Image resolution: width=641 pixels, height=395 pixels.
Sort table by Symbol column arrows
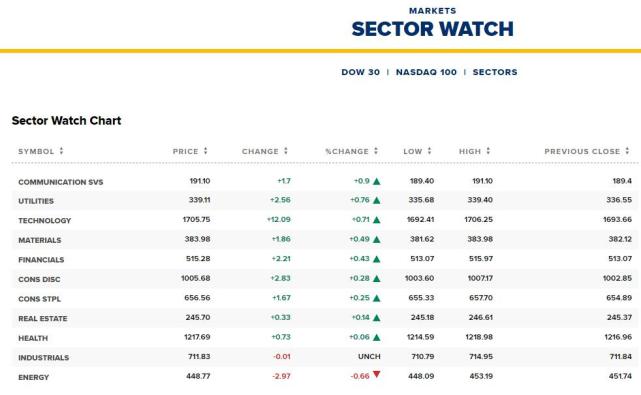coord(61,151)
